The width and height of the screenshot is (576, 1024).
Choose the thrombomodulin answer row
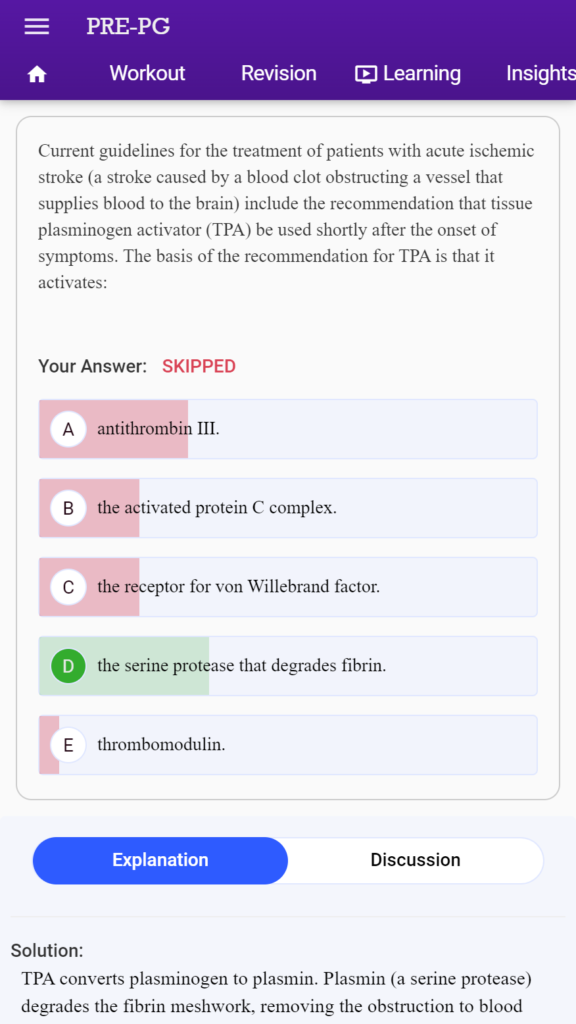click(x=288, y=745)
